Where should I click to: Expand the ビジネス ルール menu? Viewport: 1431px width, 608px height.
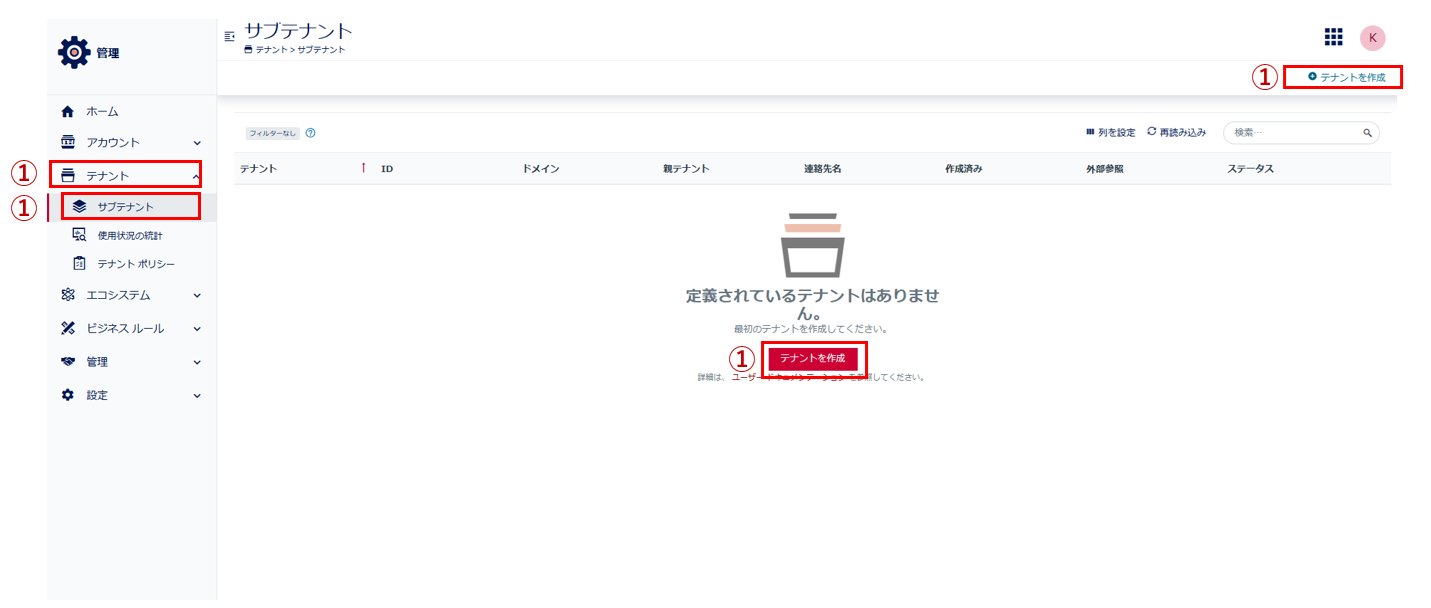[x=125, y=328]
